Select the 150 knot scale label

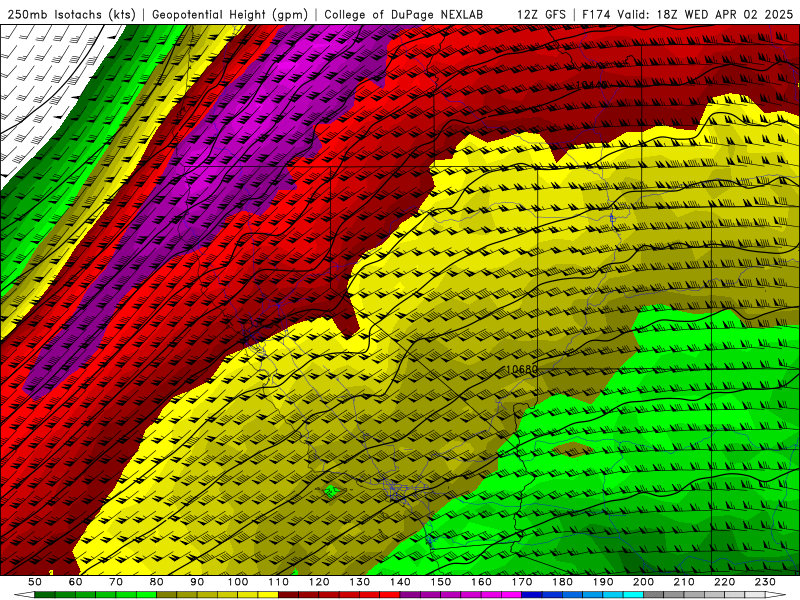pyautogui.click(x=441, y=582)
